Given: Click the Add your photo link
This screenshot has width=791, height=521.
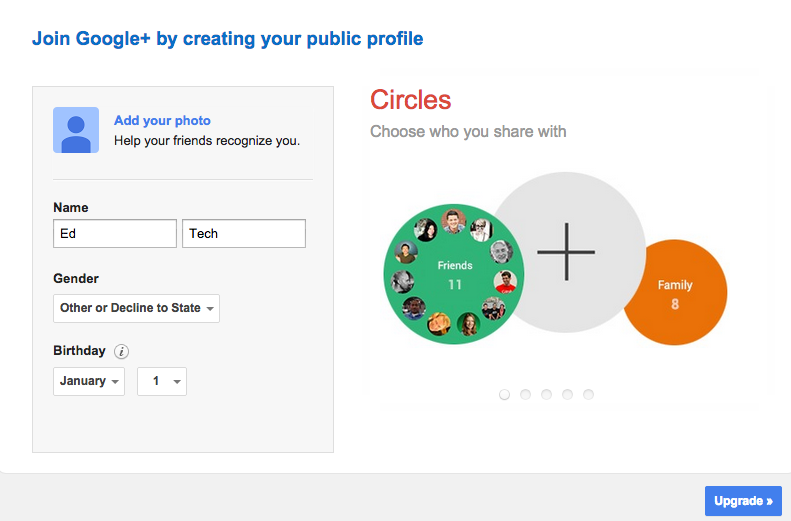Looking at the screenshot, I should click(x=162, y=121).
